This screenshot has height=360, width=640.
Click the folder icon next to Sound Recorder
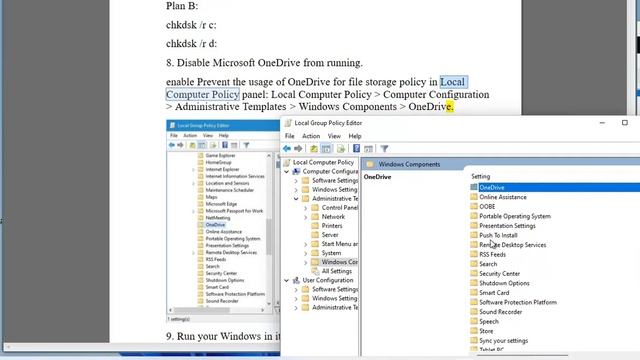[x=473, y=311]
